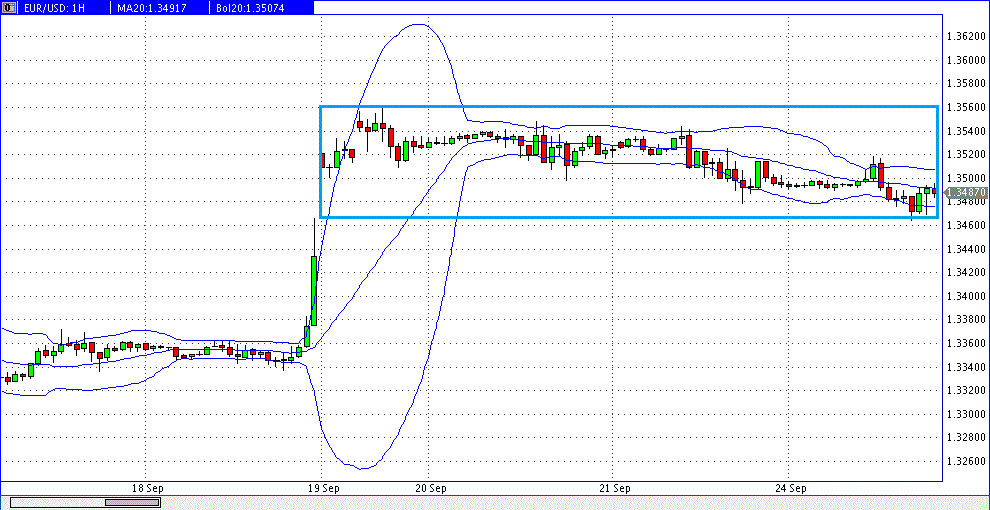Click the 1.36000 price level

pos(966,61)
